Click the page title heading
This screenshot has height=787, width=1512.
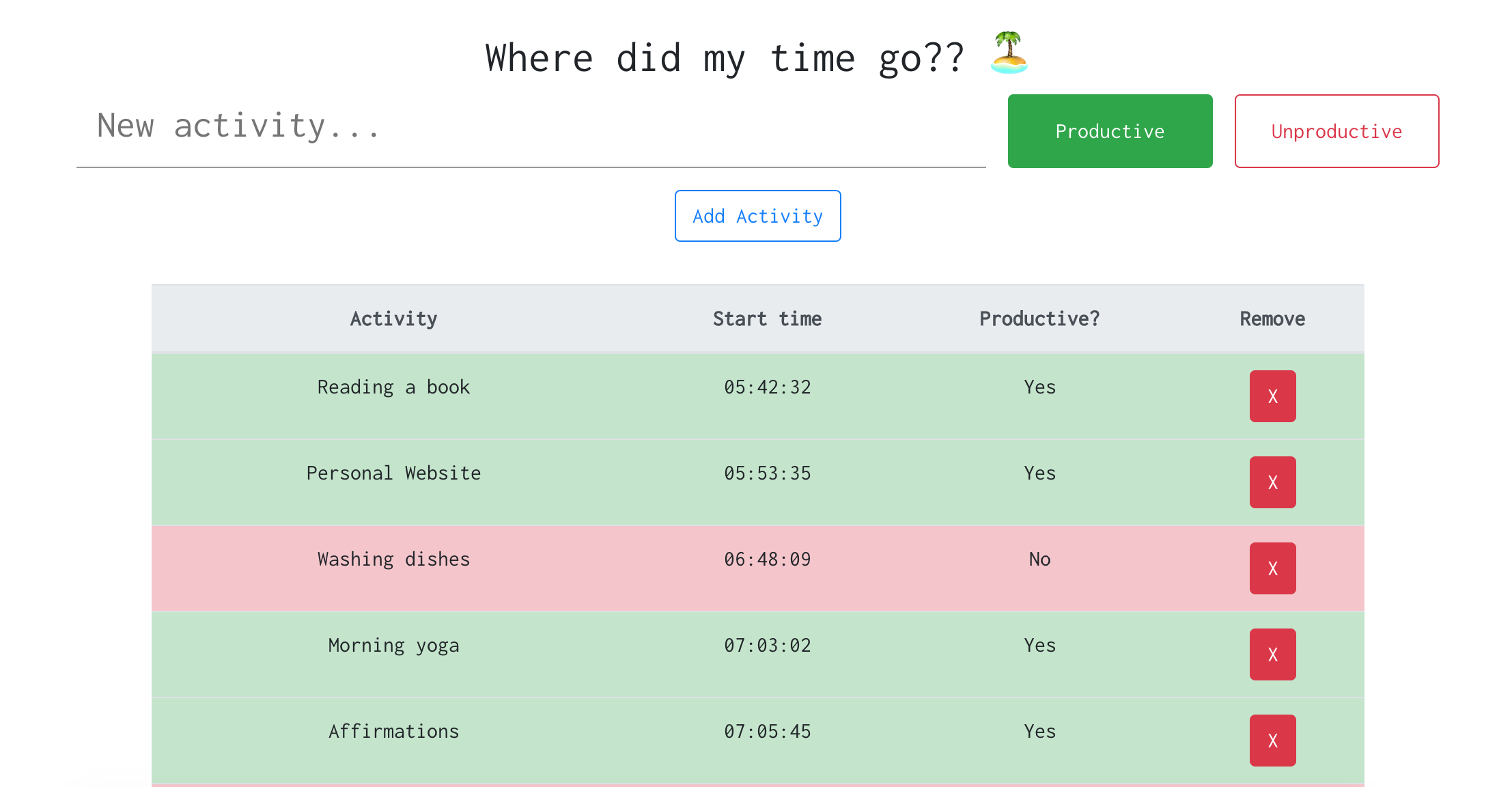tap(725, 58)
